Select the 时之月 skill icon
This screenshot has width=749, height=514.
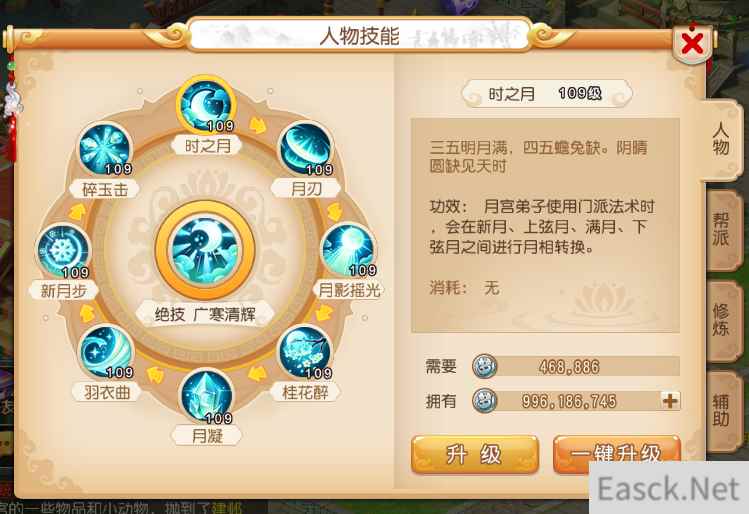[206, 104]
